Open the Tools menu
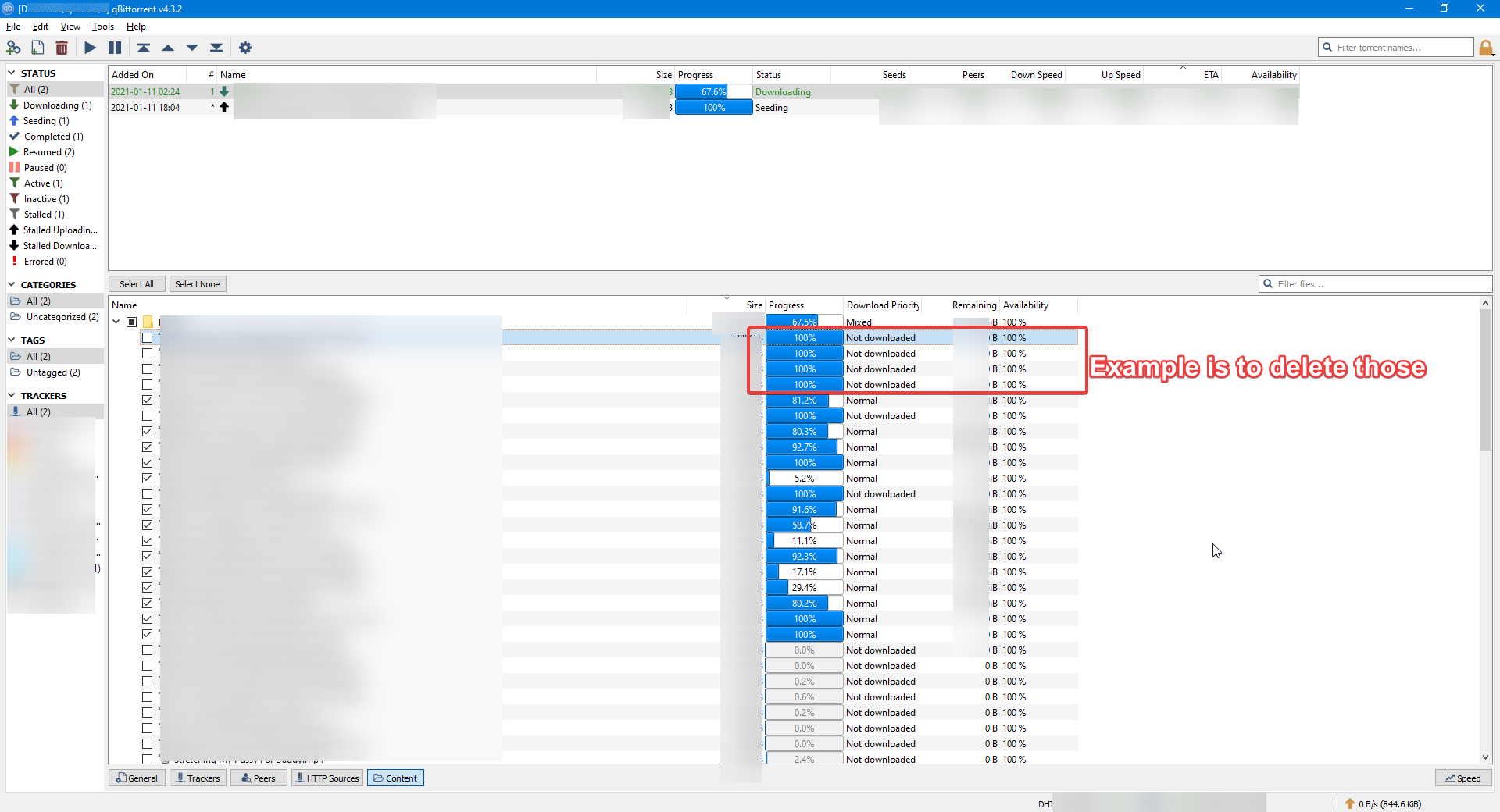The height and width of the screenshot is (812, 1500). point(102,26)
